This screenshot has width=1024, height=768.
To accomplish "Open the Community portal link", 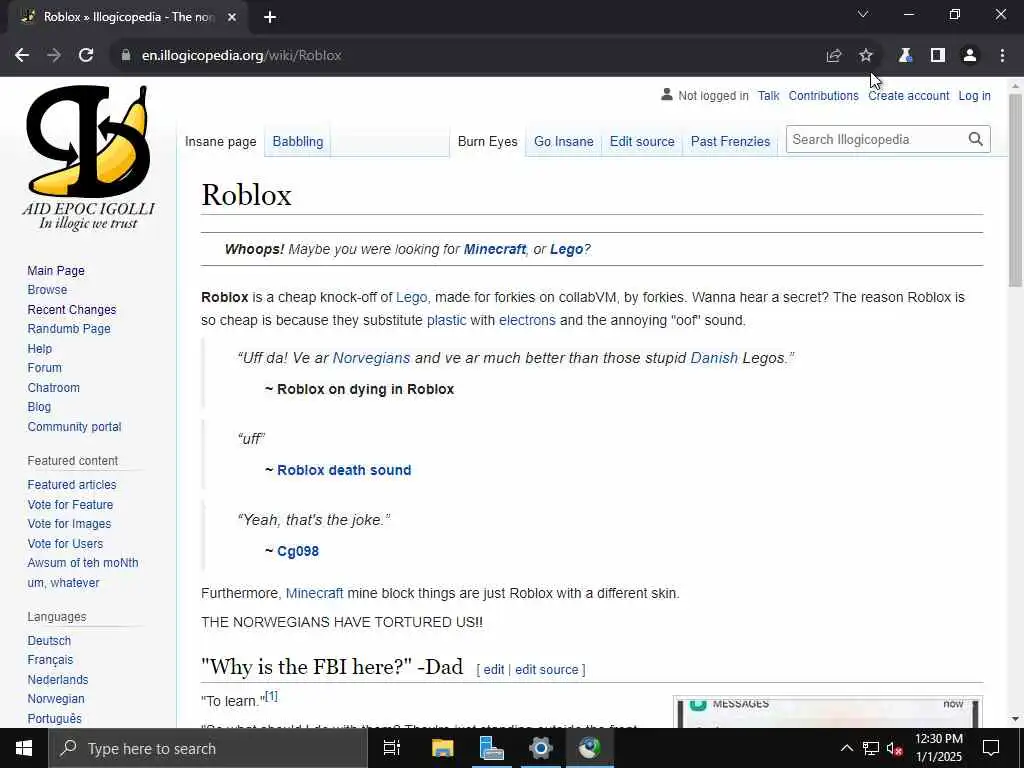I will point(74,427).
